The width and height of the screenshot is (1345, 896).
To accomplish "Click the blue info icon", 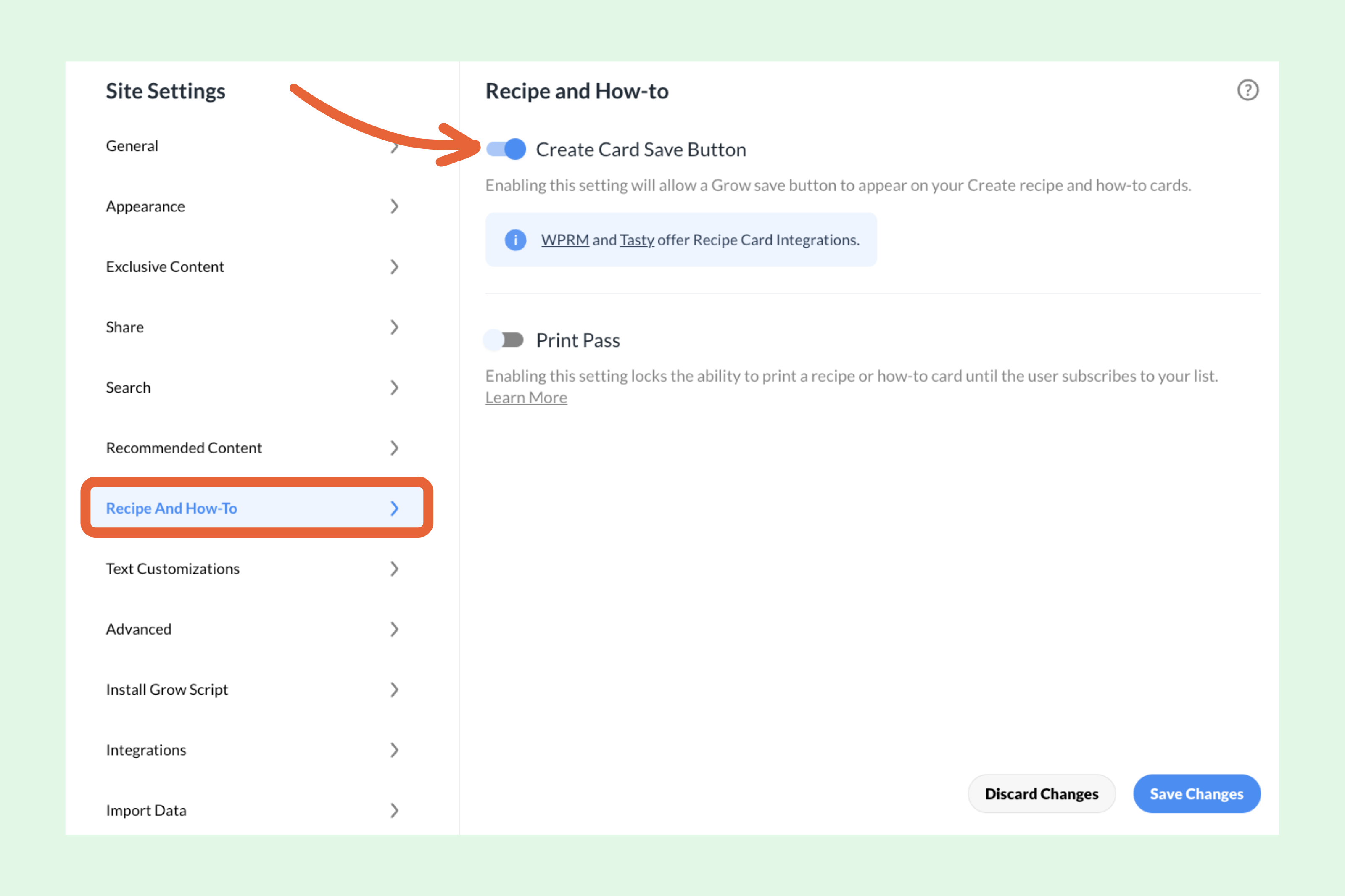I will tap(515, 240).
